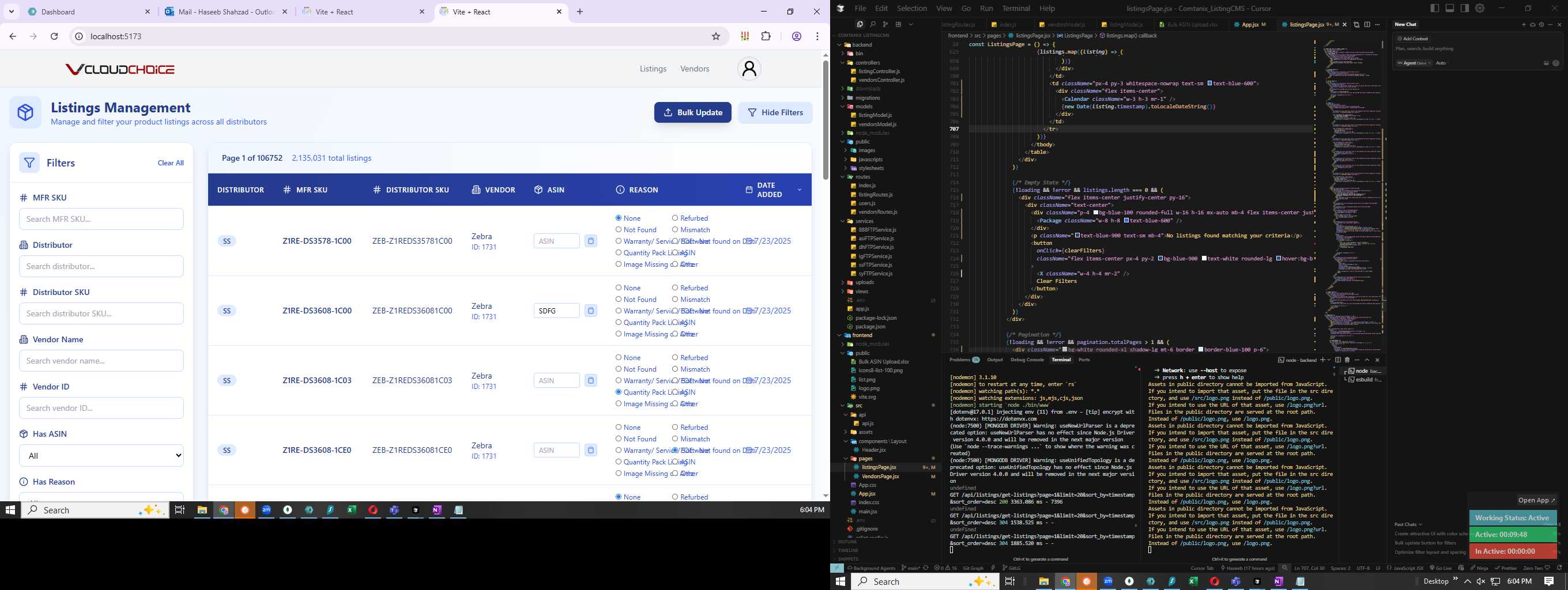Viewport: 1568px width, 590px height.
Task: Switch to the Dashboard Chrome tab
Action: pyautogui.click(x=89, y=12)
